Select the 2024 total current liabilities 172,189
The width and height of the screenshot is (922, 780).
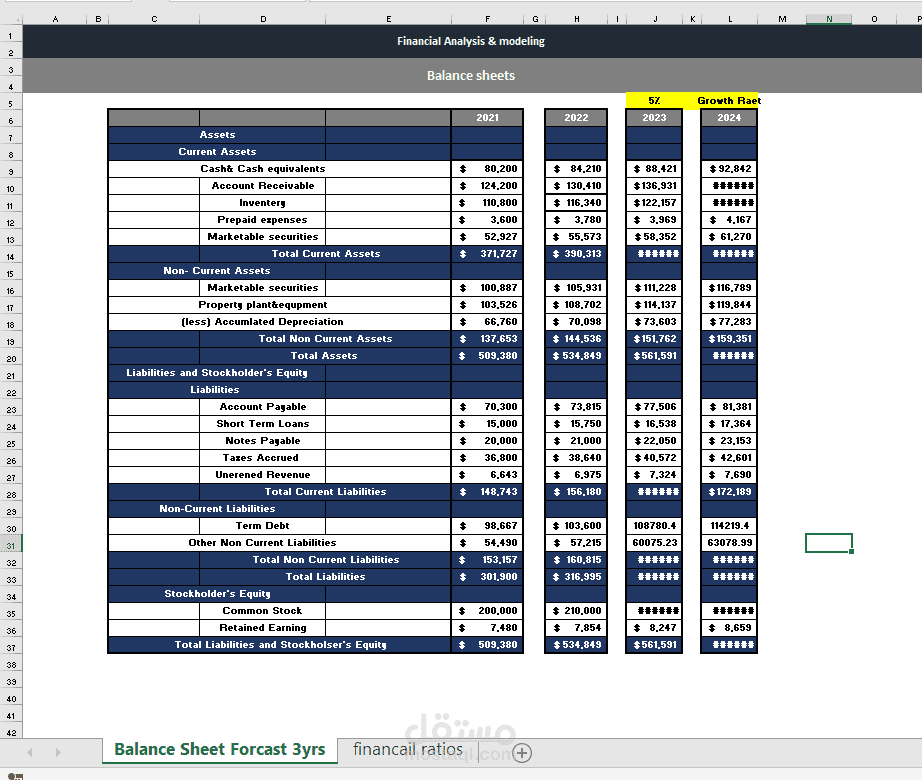tap(729, 492)
